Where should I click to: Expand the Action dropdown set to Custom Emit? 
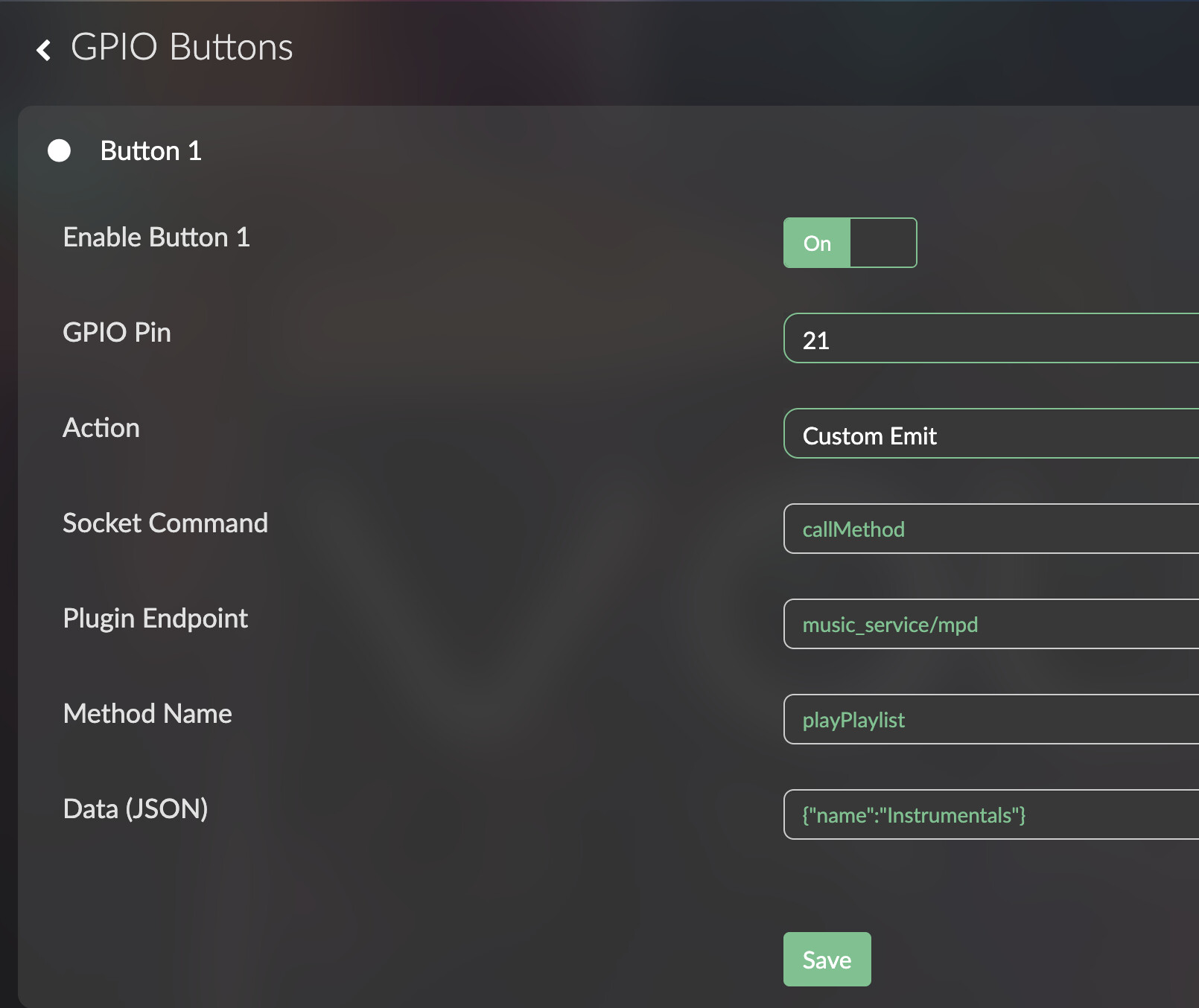pyautogui.click(x=990, y=434)
